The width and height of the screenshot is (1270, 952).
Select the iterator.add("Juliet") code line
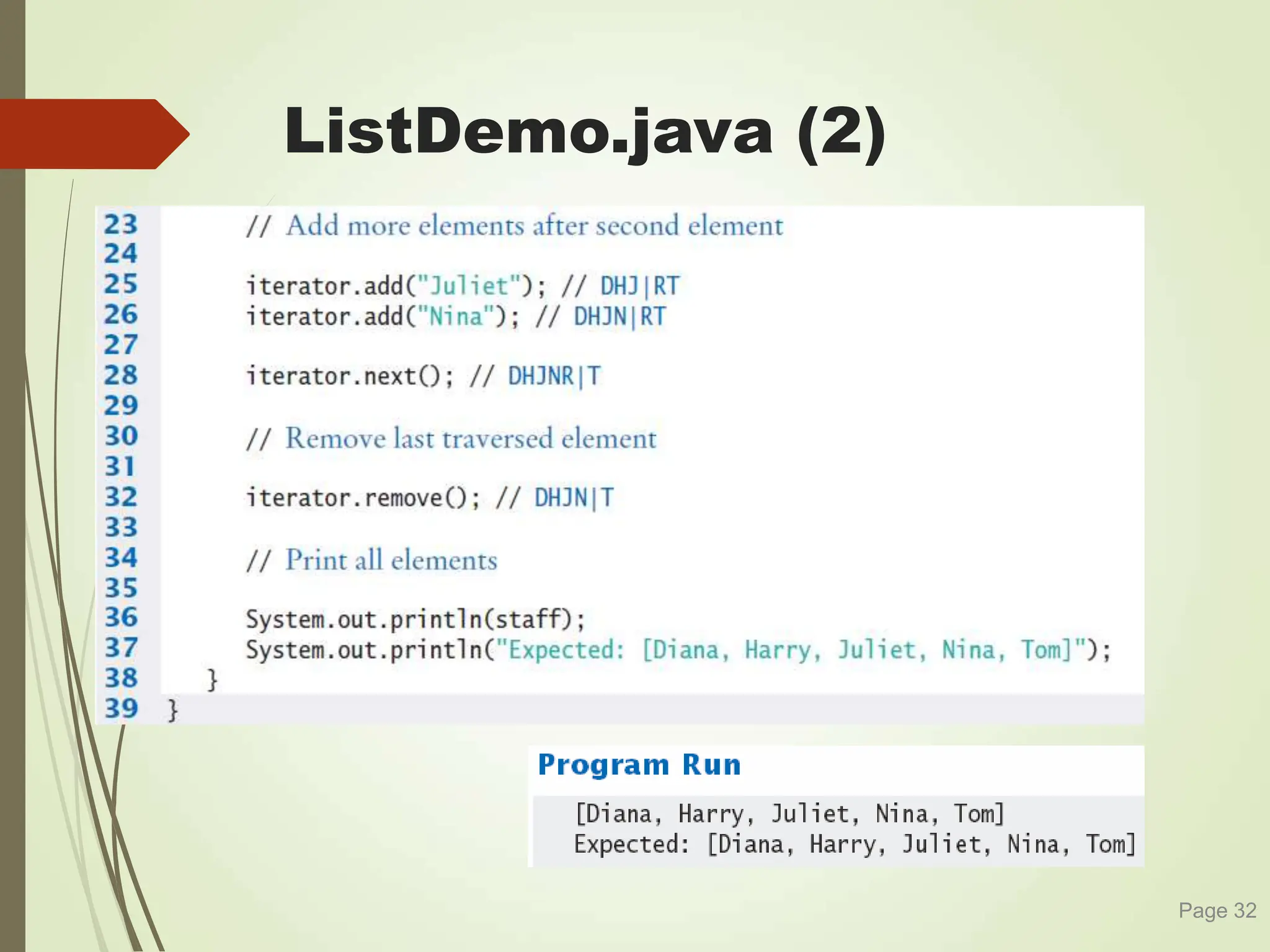[395, 286]
